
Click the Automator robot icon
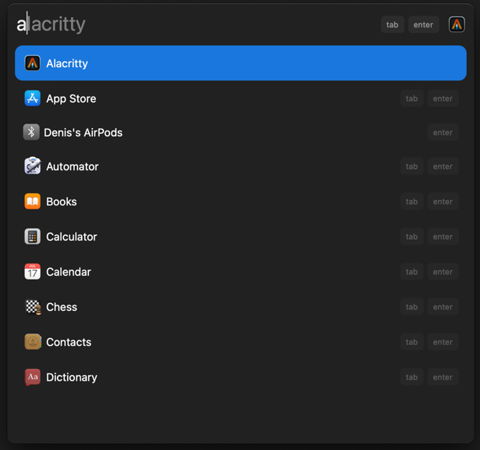32,166
